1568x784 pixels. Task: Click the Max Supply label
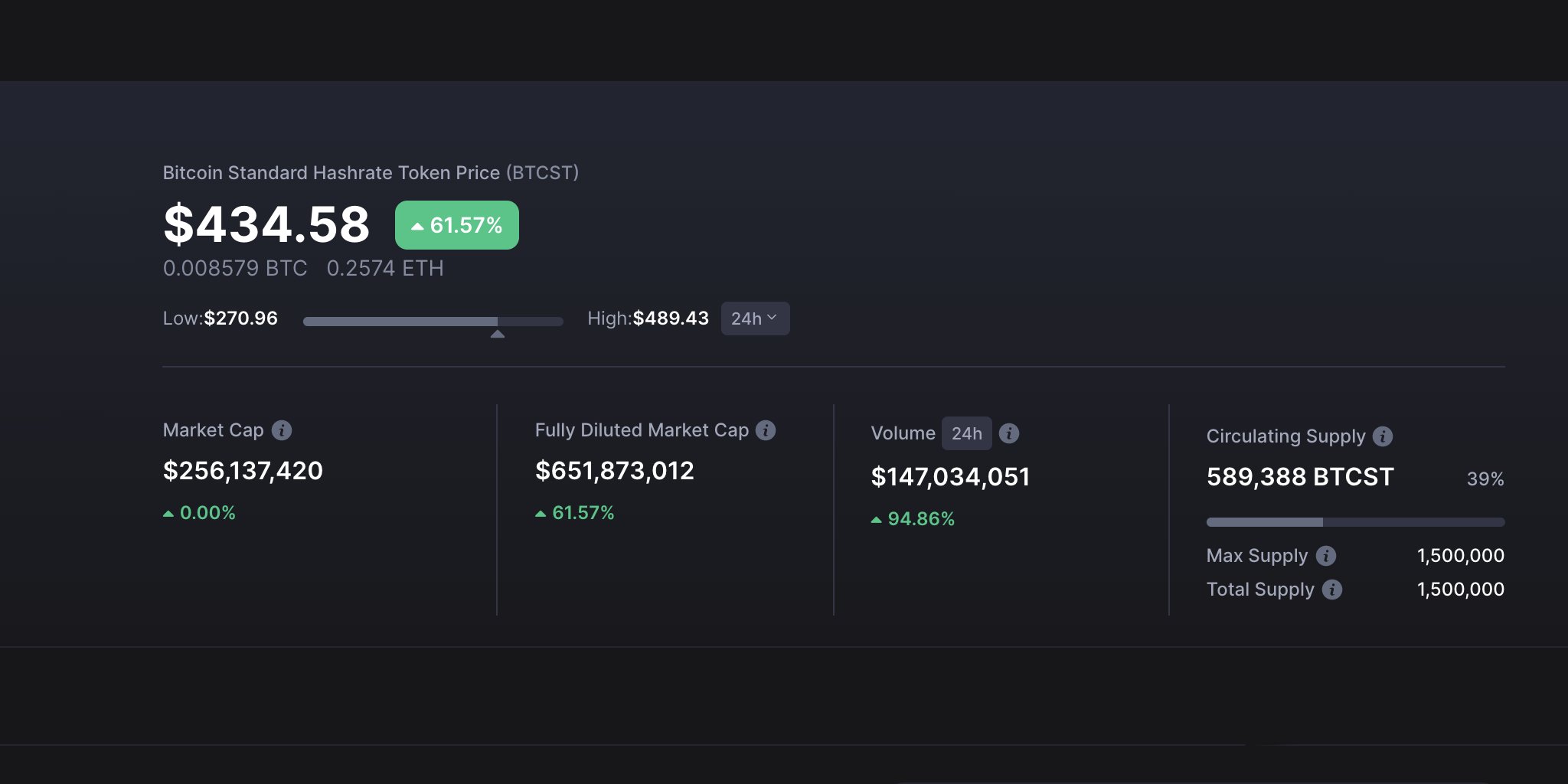[1257, 556]
